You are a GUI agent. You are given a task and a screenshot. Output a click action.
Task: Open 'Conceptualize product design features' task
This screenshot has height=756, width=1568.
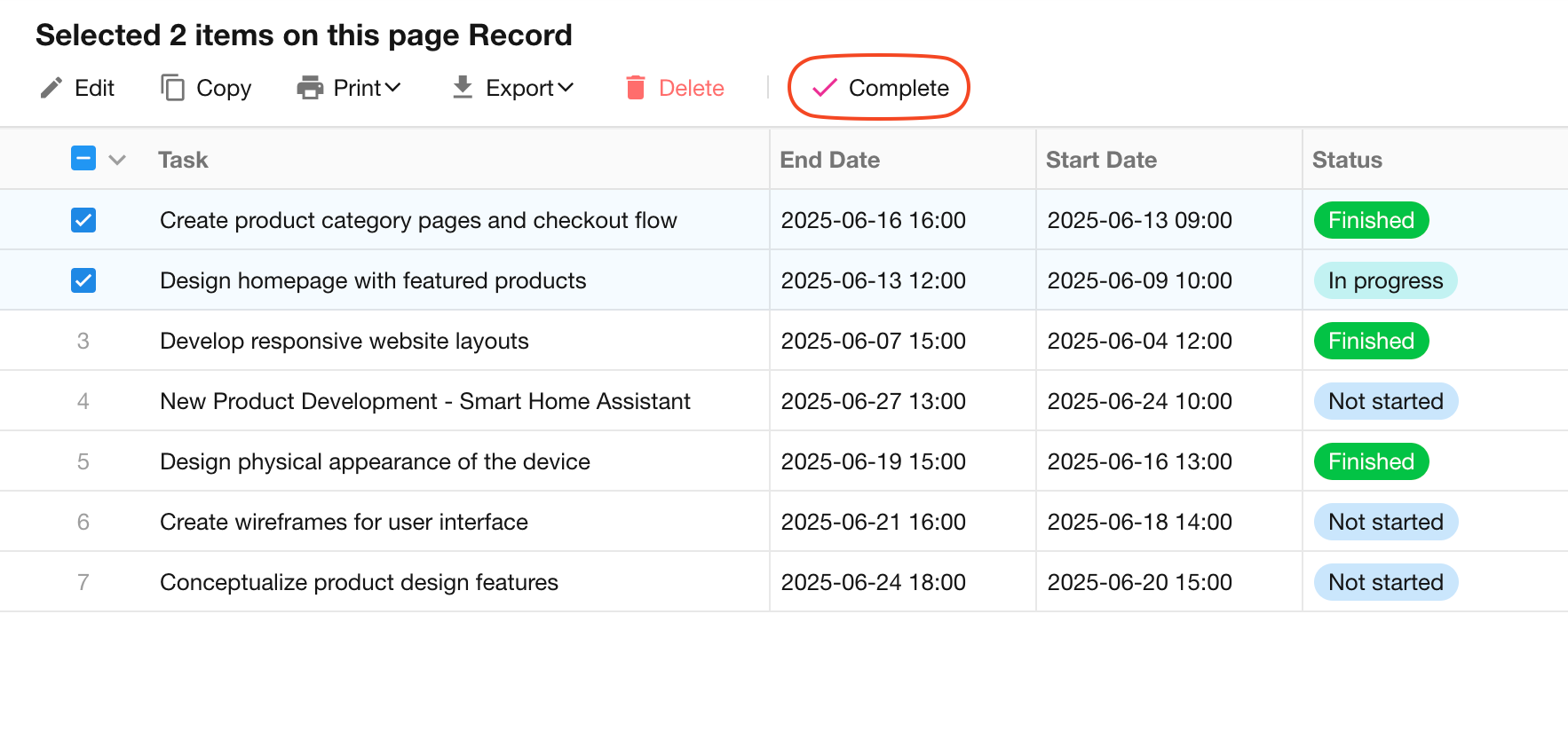(359, 582)
